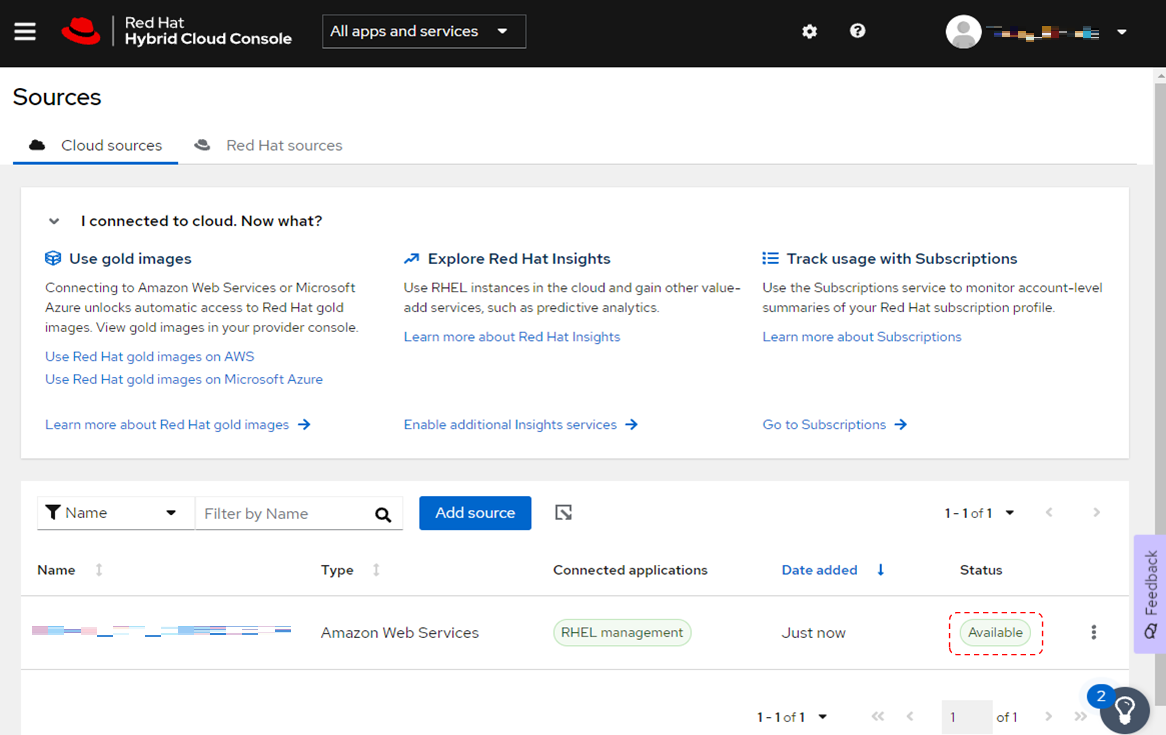Viewport: 1166px width, 735px height.
Task: Open the Name filter type dropdown
Action: tap(115, 513)
